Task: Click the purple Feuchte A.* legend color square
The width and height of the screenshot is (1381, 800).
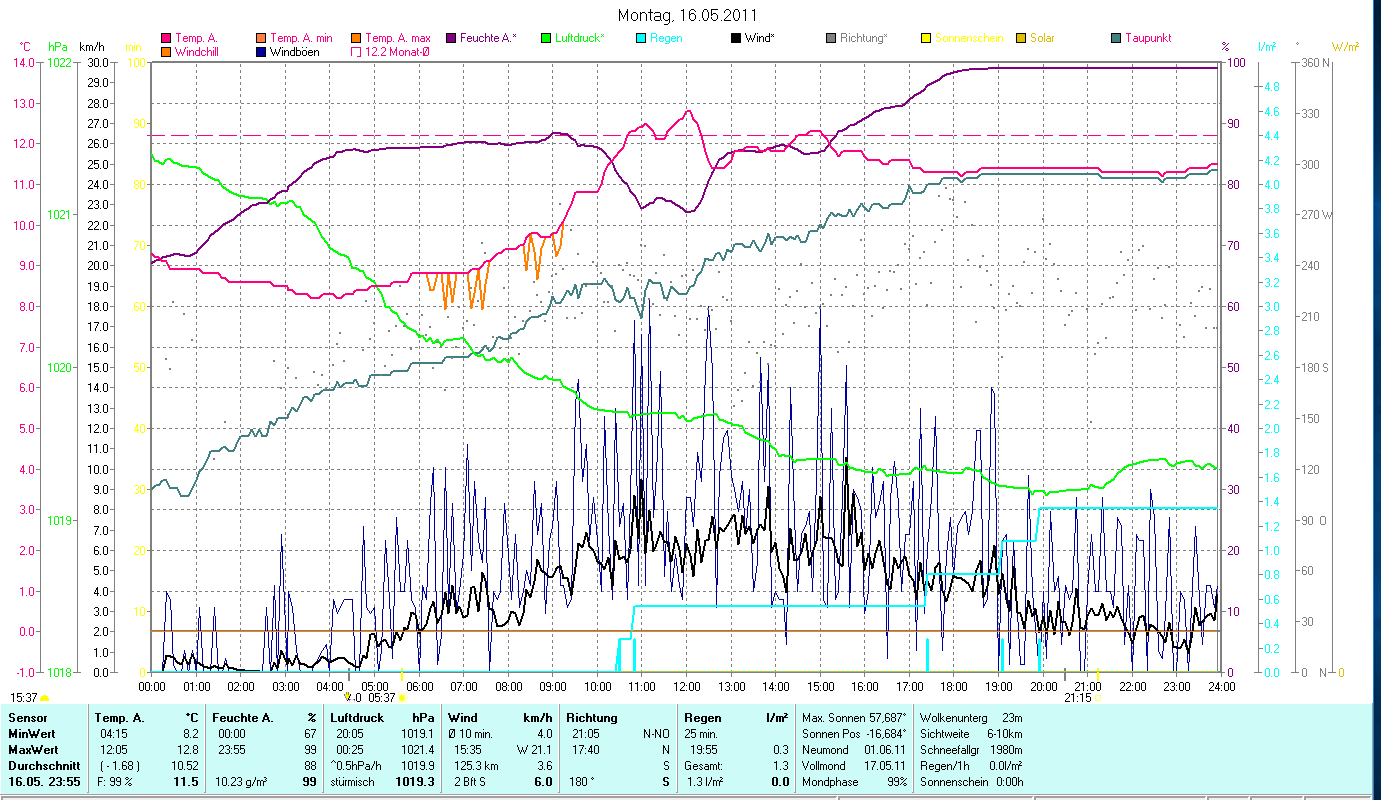Action: [x=449, y=38]
